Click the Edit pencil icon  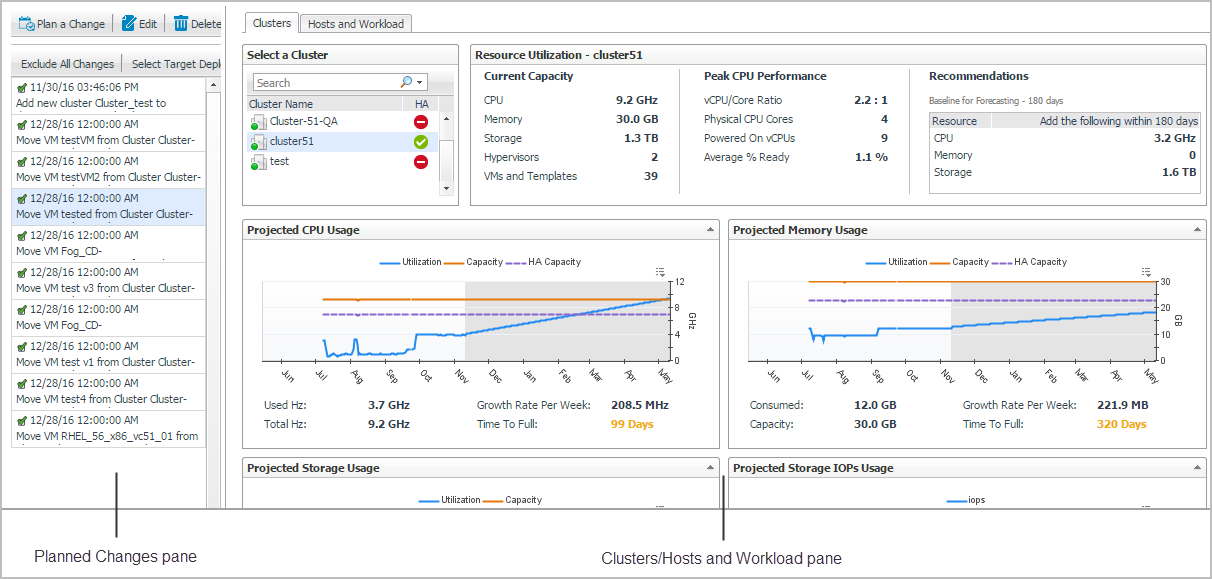pos(128,23)
